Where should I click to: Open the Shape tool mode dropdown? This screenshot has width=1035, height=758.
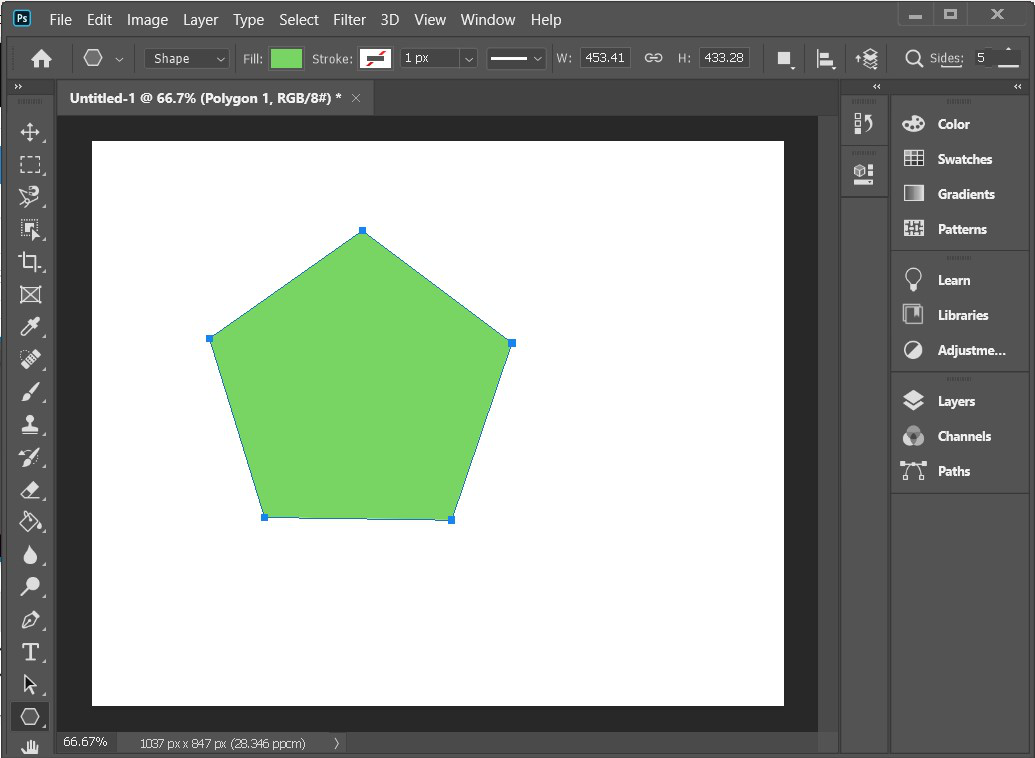pyautogui.click(x=187, y=59)
